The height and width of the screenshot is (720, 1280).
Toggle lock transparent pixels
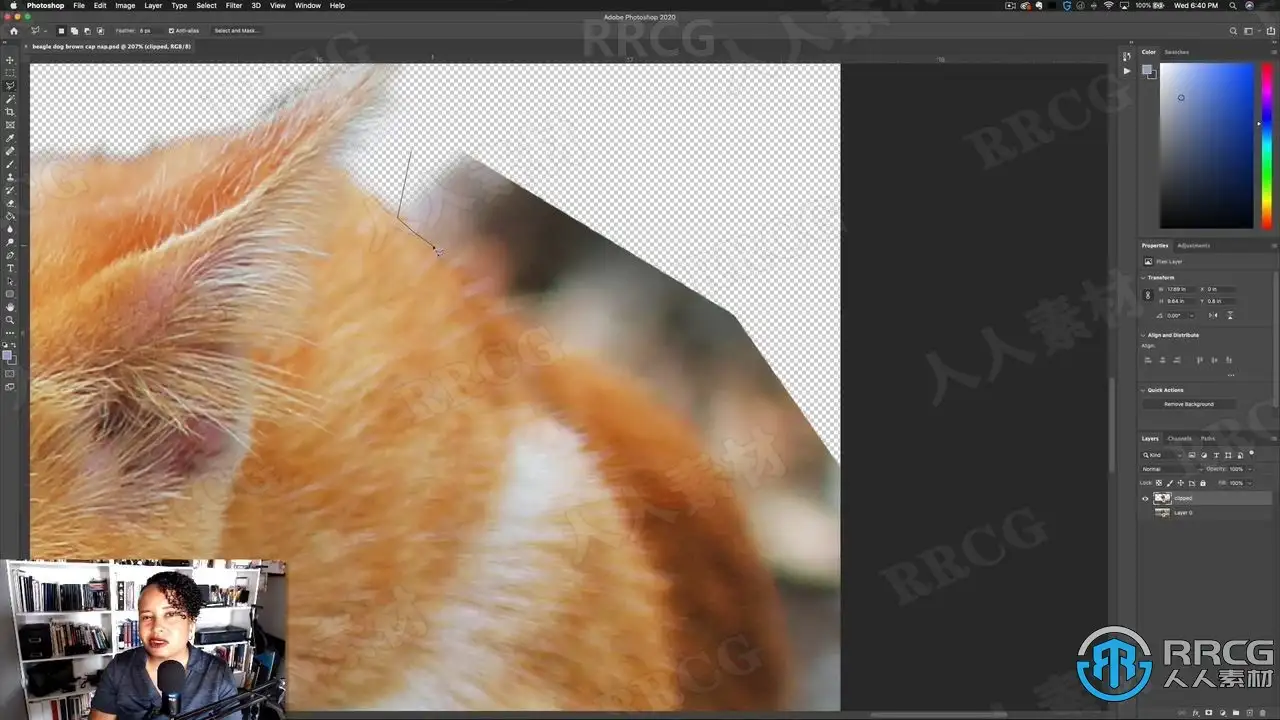(x=1159, y=483)
